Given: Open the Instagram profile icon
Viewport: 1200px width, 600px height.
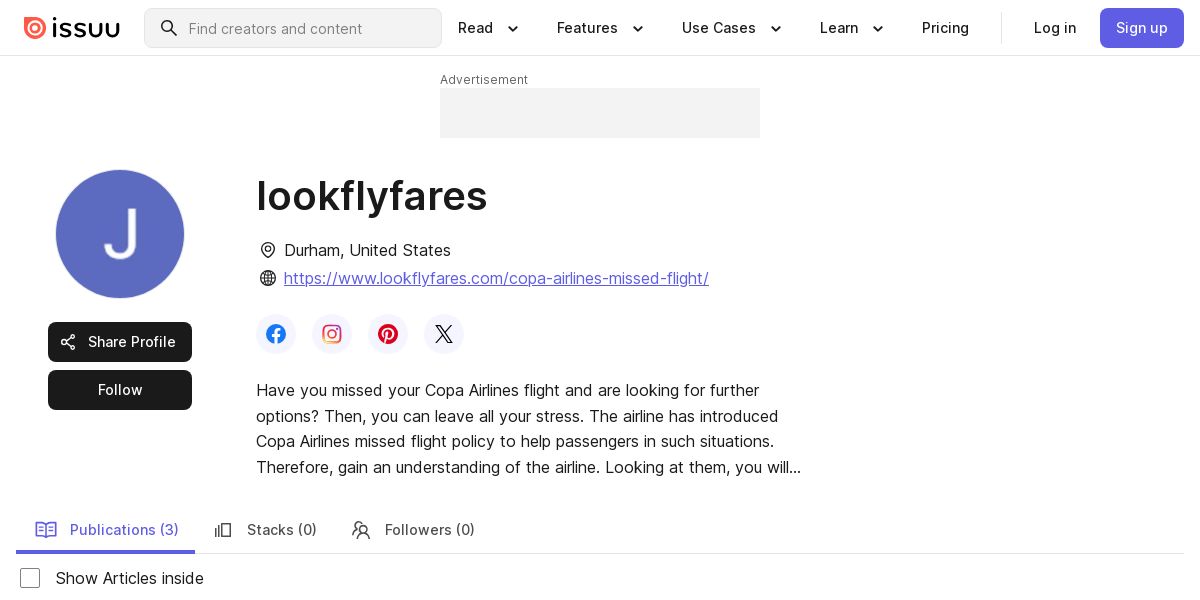Looking at the screenshot, I should coord(332,334).
